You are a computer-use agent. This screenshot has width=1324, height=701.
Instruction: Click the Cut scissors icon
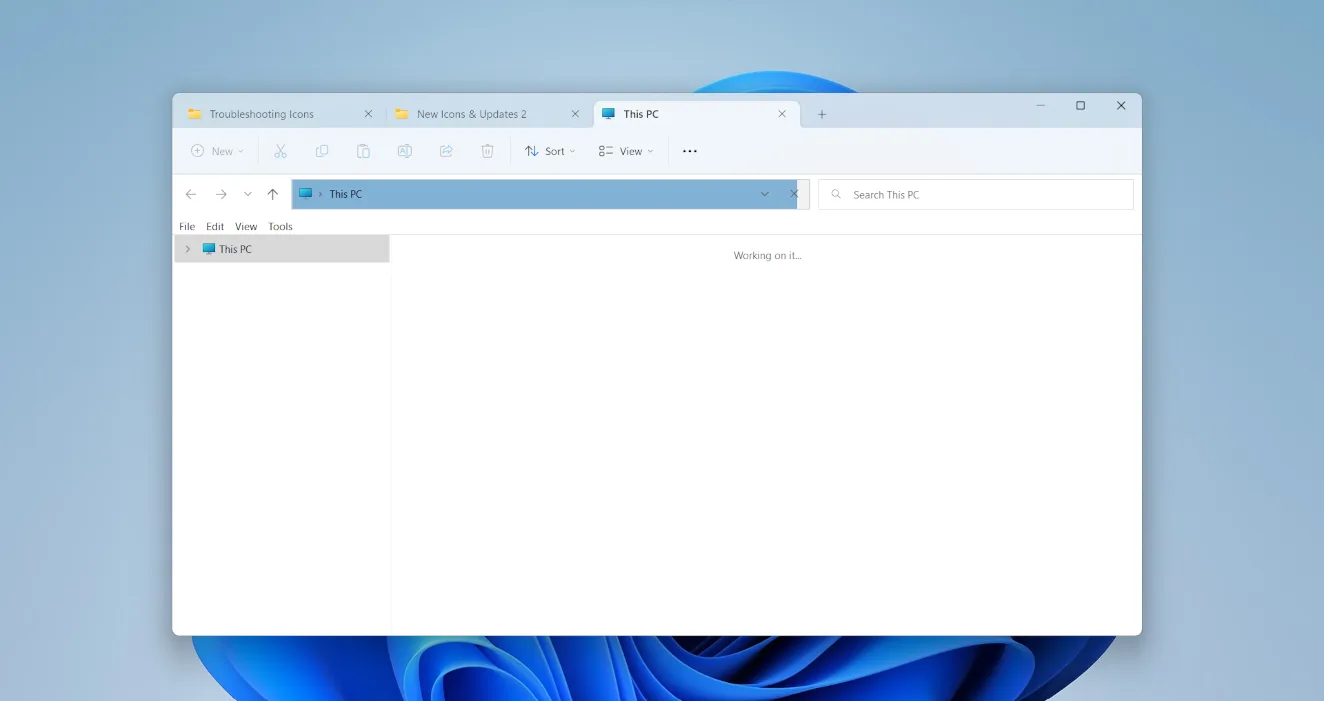[x=280, y=151]
